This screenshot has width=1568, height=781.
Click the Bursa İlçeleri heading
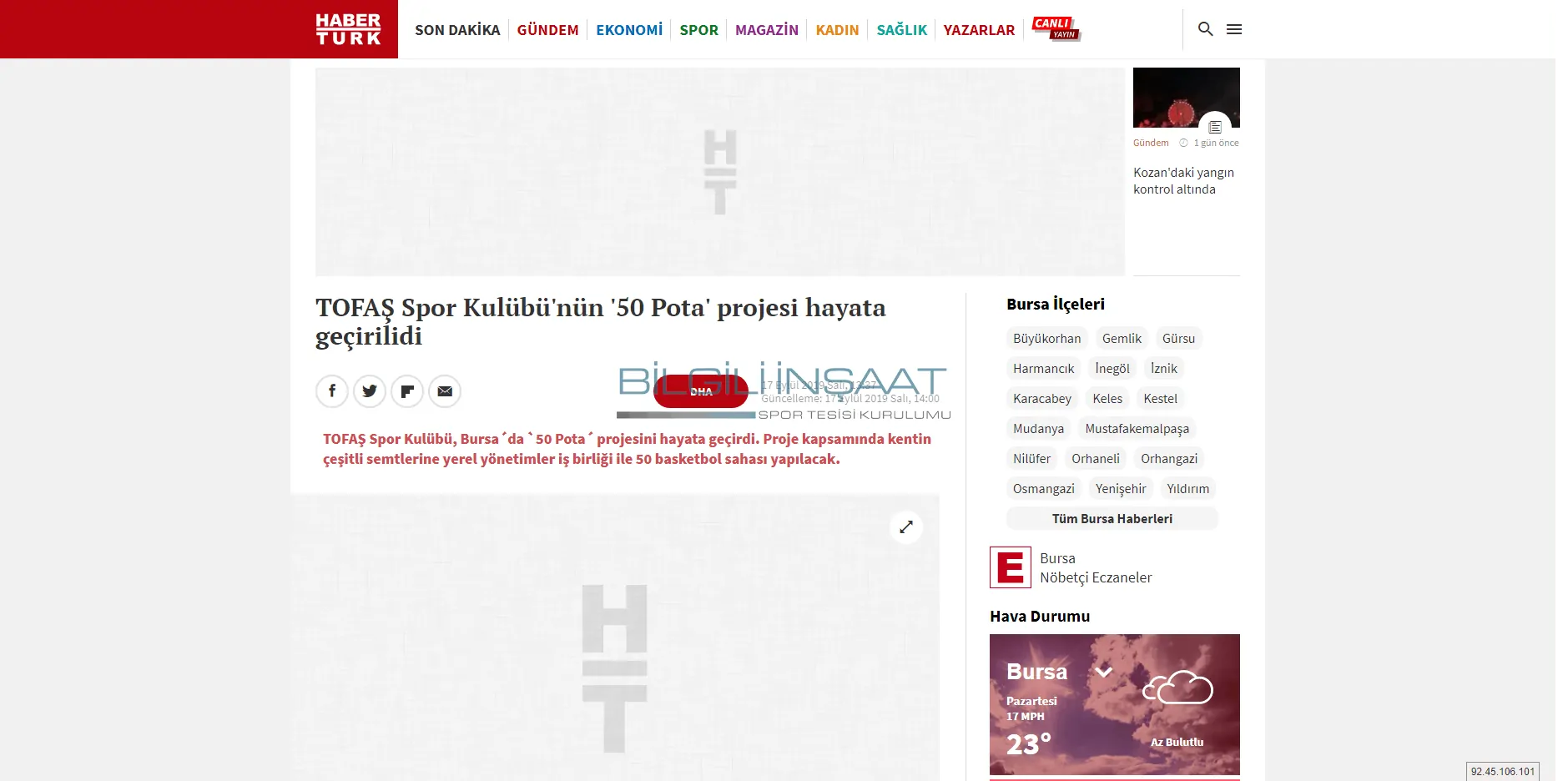(1055, 305)
